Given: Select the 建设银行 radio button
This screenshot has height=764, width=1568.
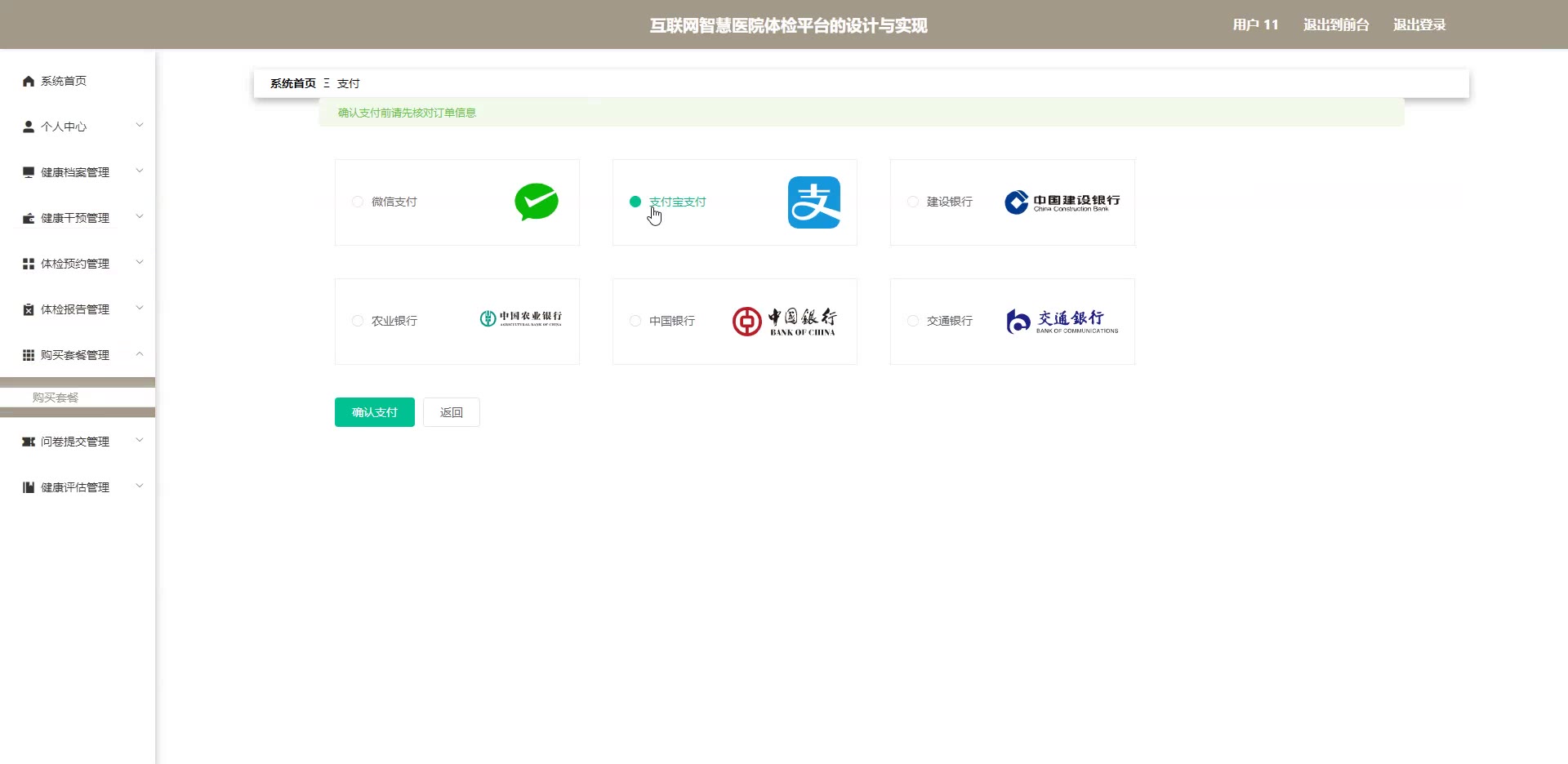Looking at the screenshot, I should click(913, 202).
